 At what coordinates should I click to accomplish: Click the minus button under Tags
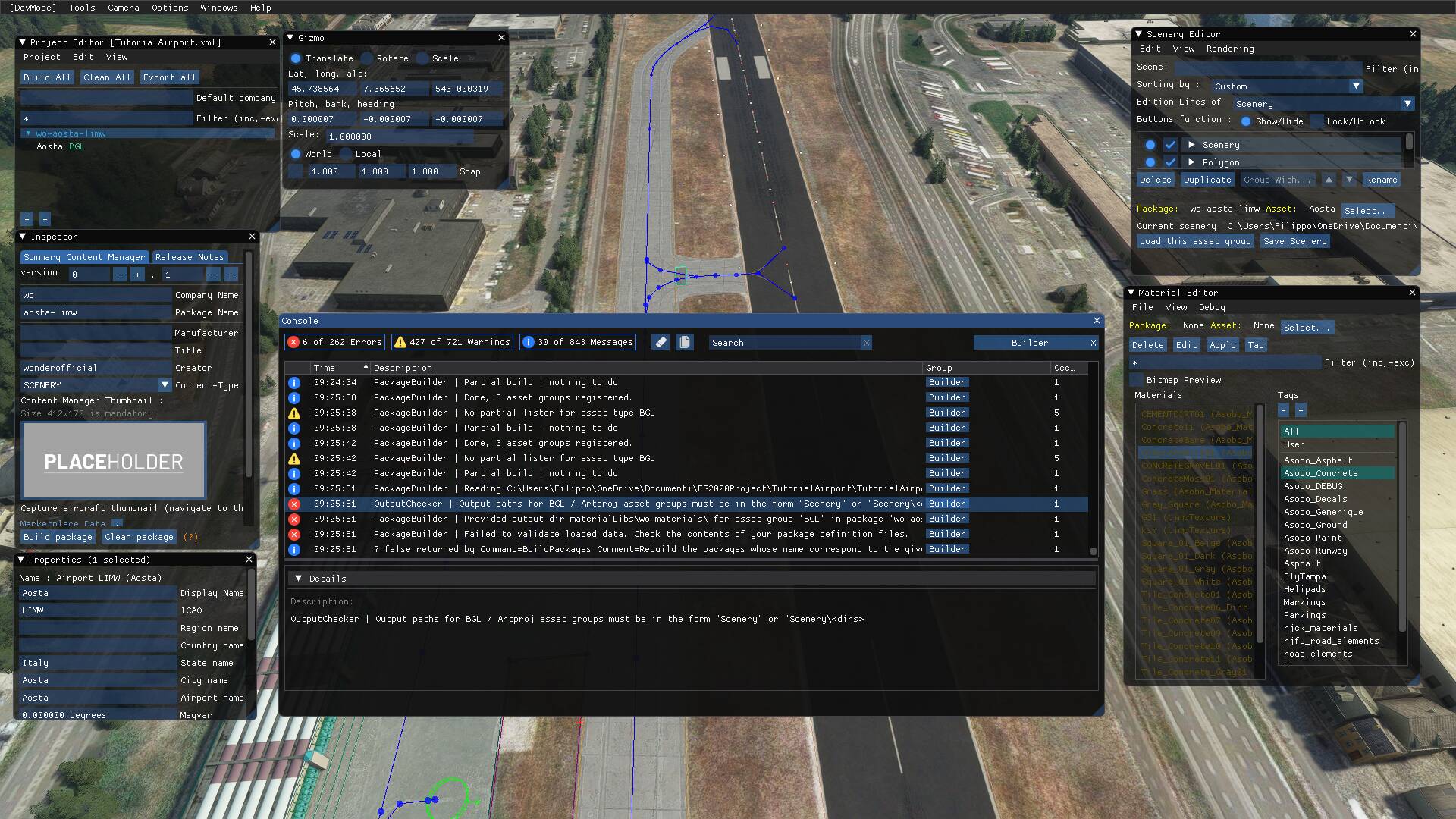1283,410
